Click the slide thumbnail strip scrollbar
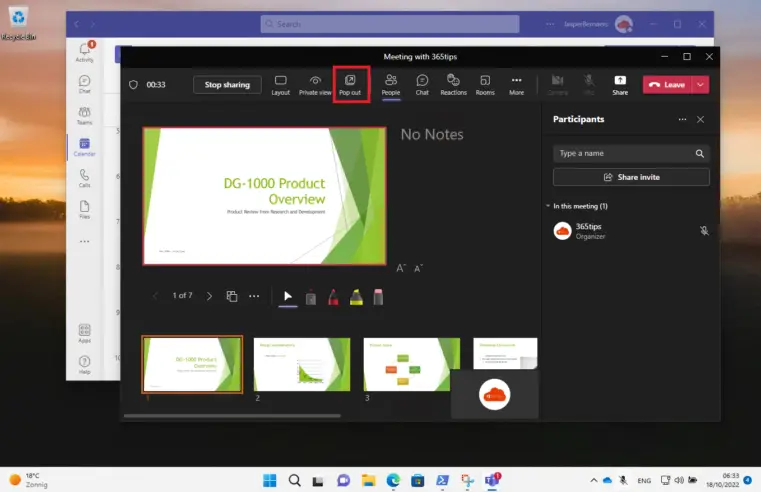 [232, 416]
